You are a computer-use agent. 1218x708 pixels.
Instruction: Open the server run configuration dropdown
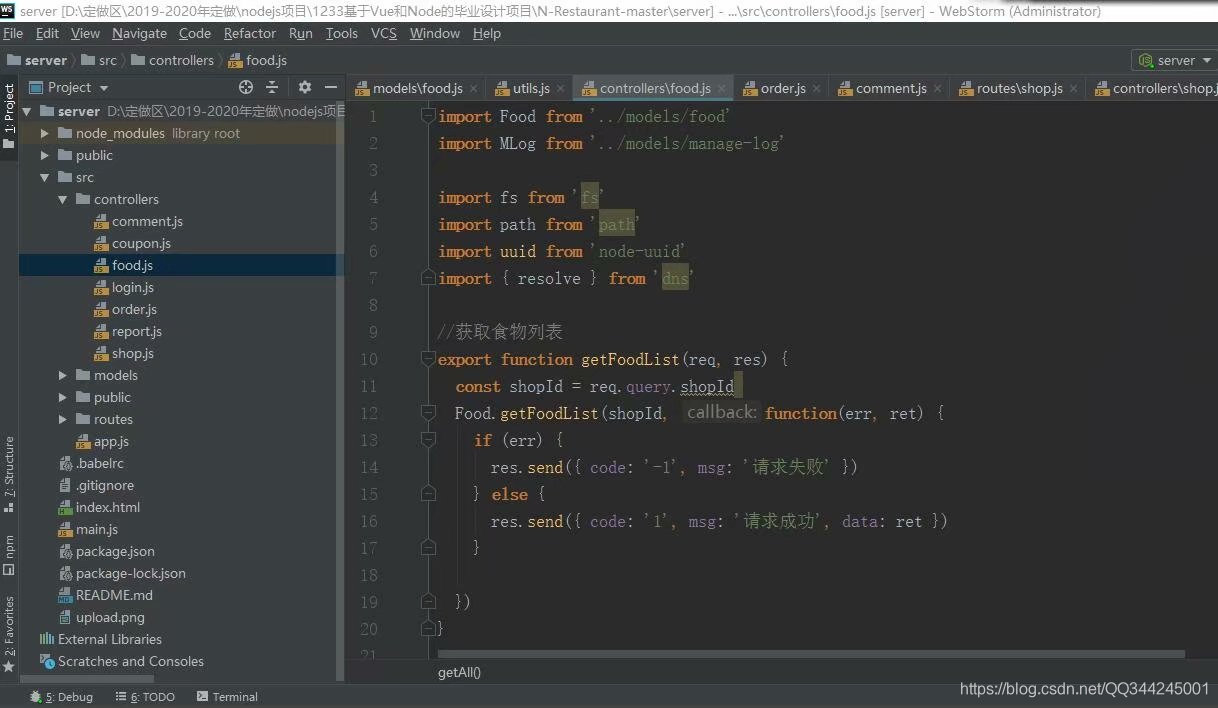(x=1173, y=60)
